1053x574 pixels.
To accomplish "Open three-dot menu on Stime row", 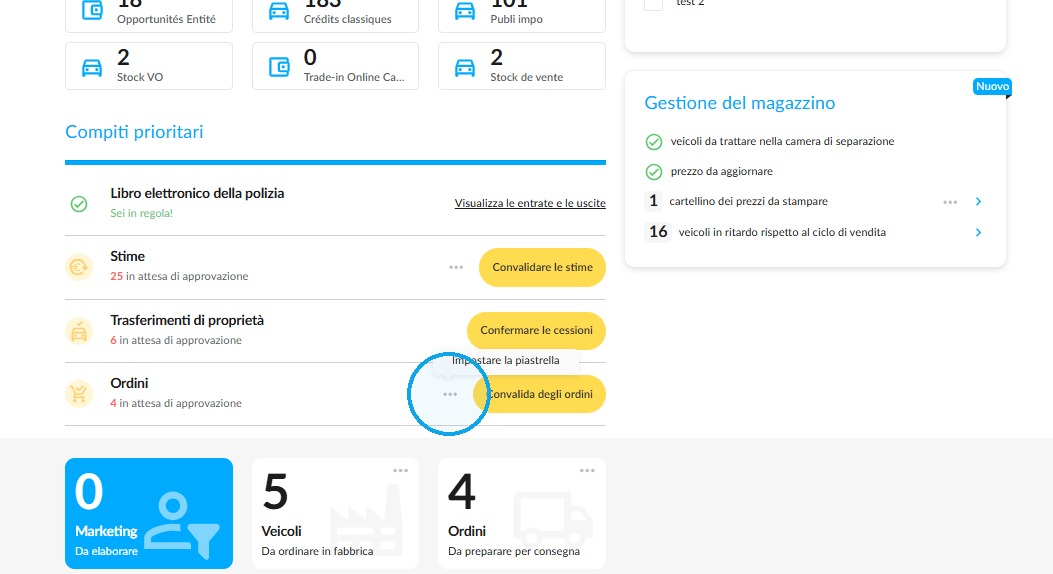I will (x=456, y=267).
